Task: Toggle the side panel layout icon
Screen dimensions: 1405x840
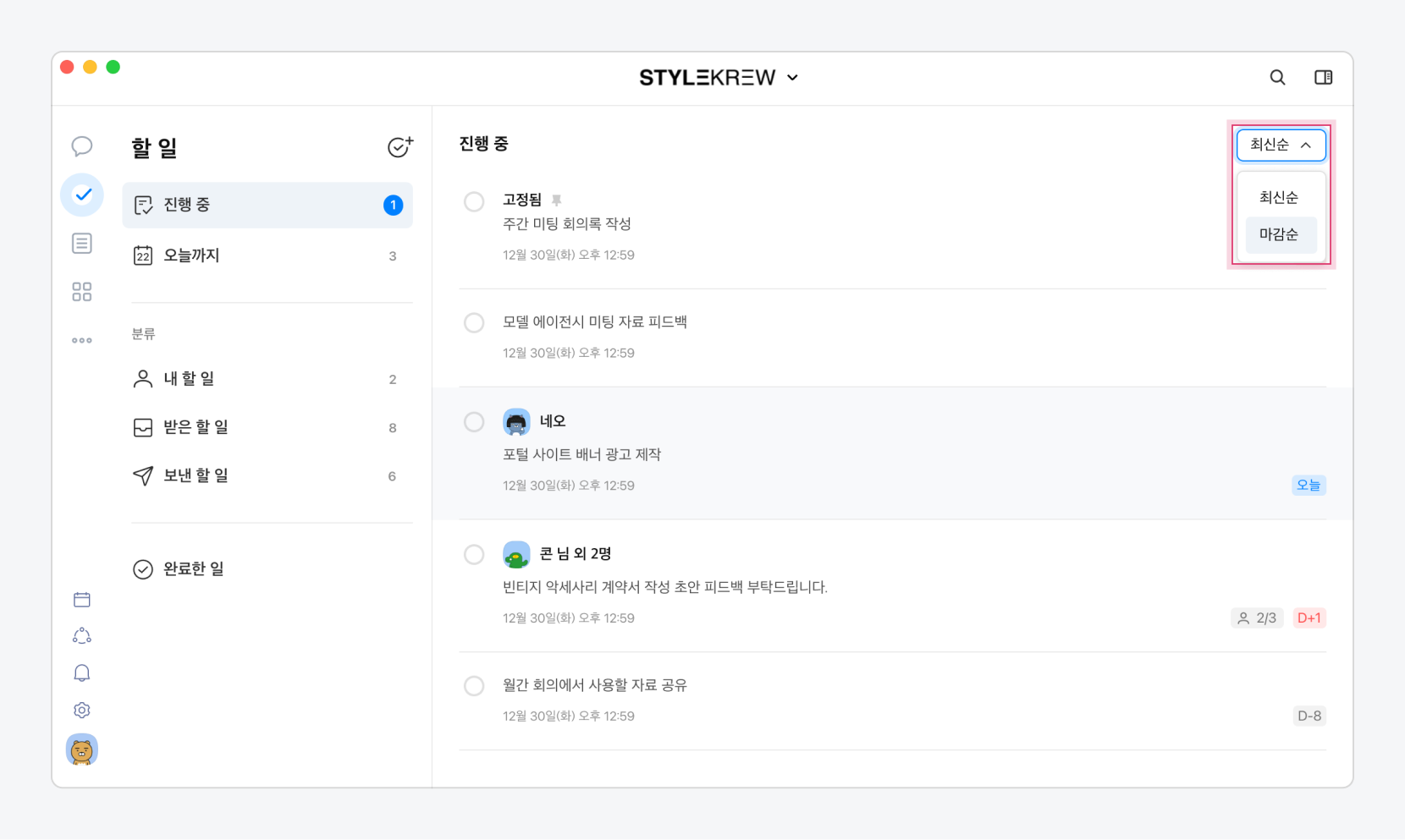Action: pos(1323,78)
